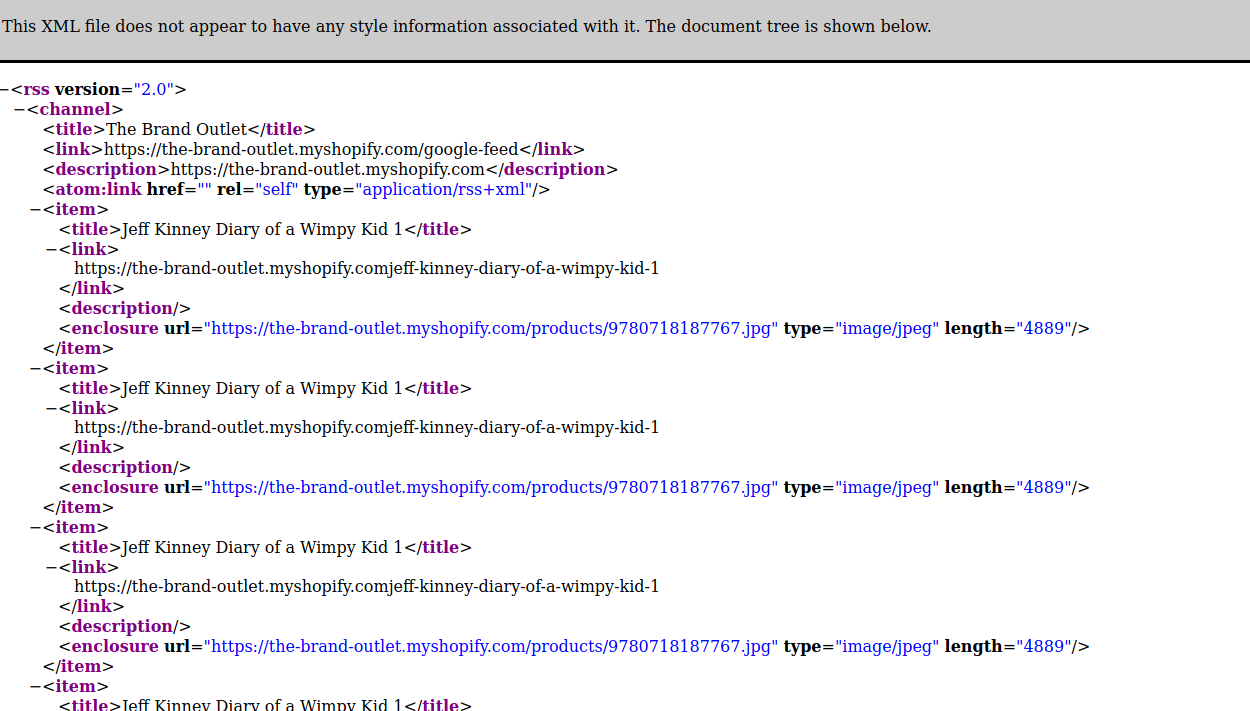
Task: Click the empty description tag in the third item
Action: tap(125, 626)
